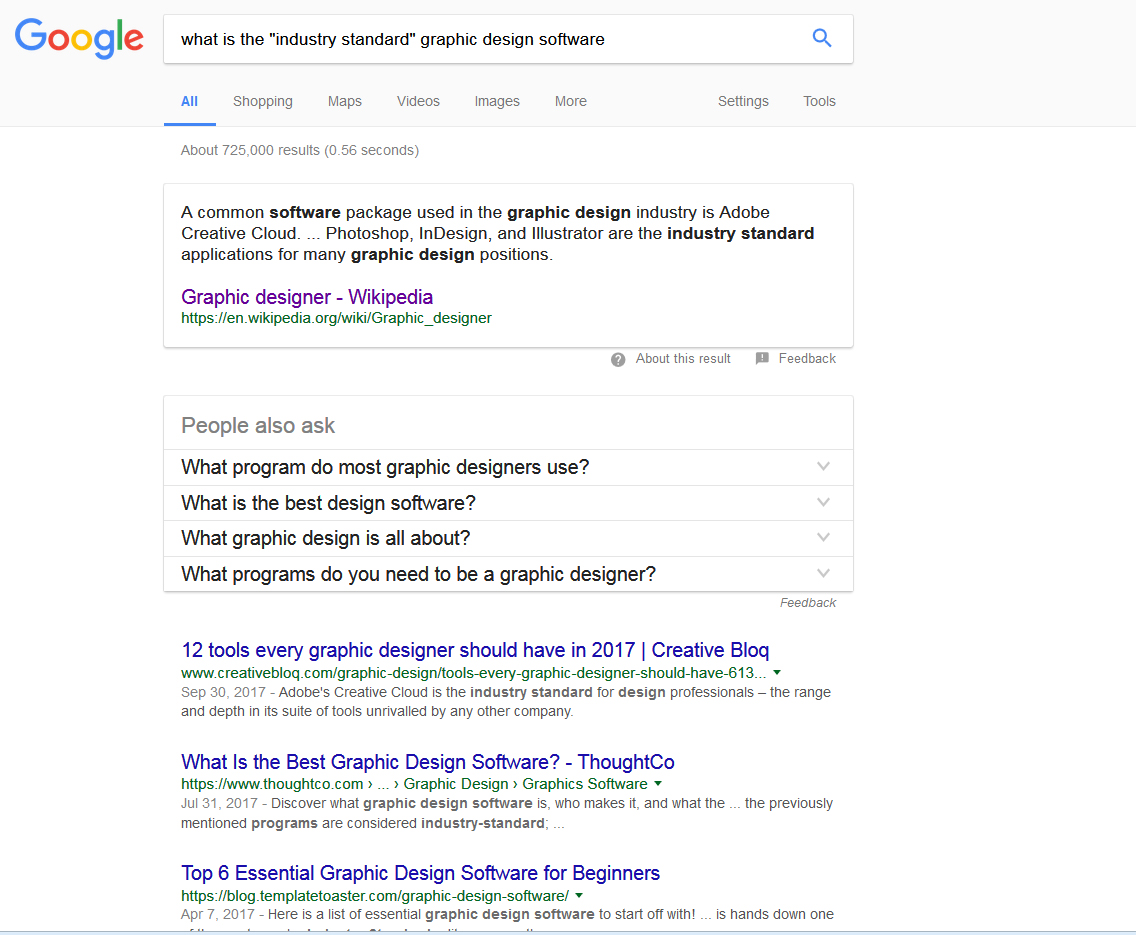The image size is (1136, 935).
Task: Click About this result link
Action: pos(683,359)
